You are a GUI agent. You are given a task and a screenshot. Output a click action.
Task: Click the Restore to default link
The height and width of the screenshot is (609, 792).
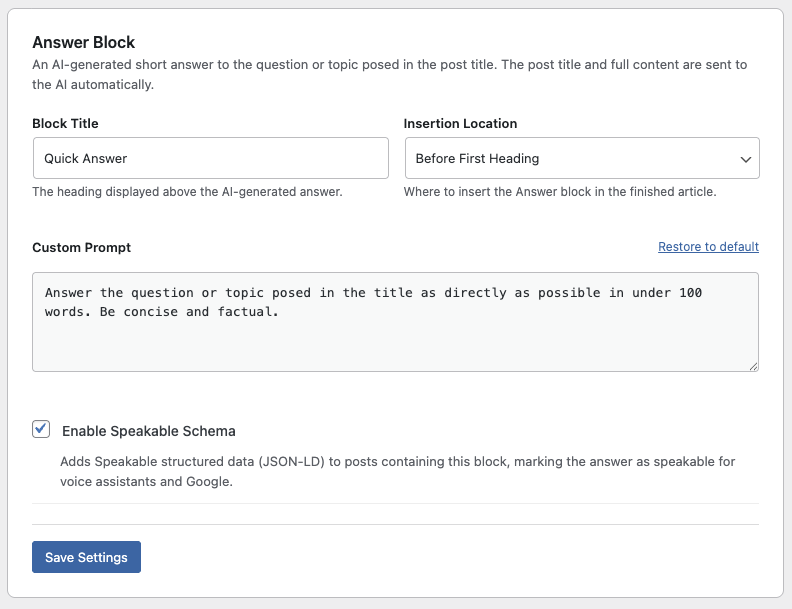tap(708, 246)
